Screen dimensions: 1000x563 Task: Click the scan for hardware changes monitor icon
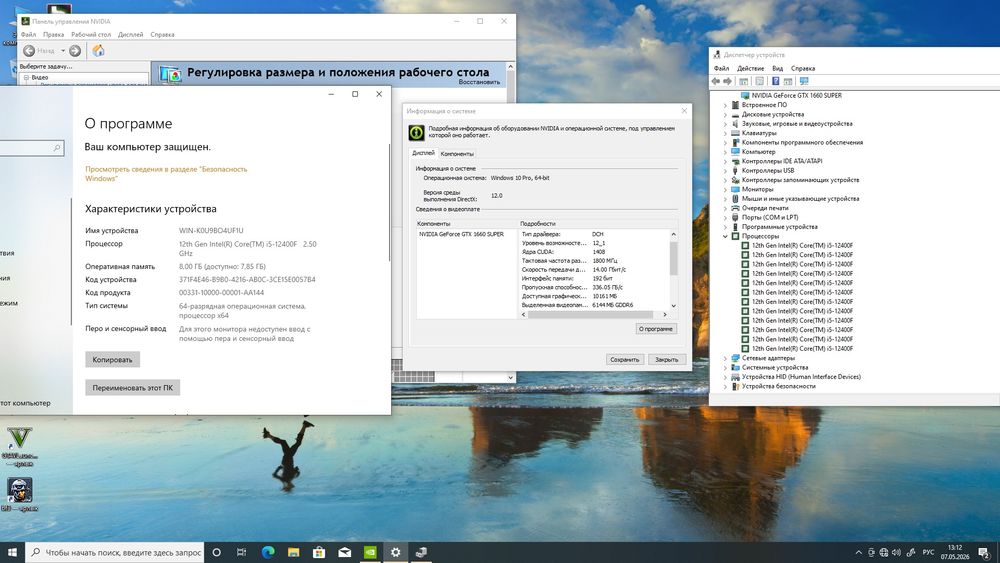pos(804,82)
